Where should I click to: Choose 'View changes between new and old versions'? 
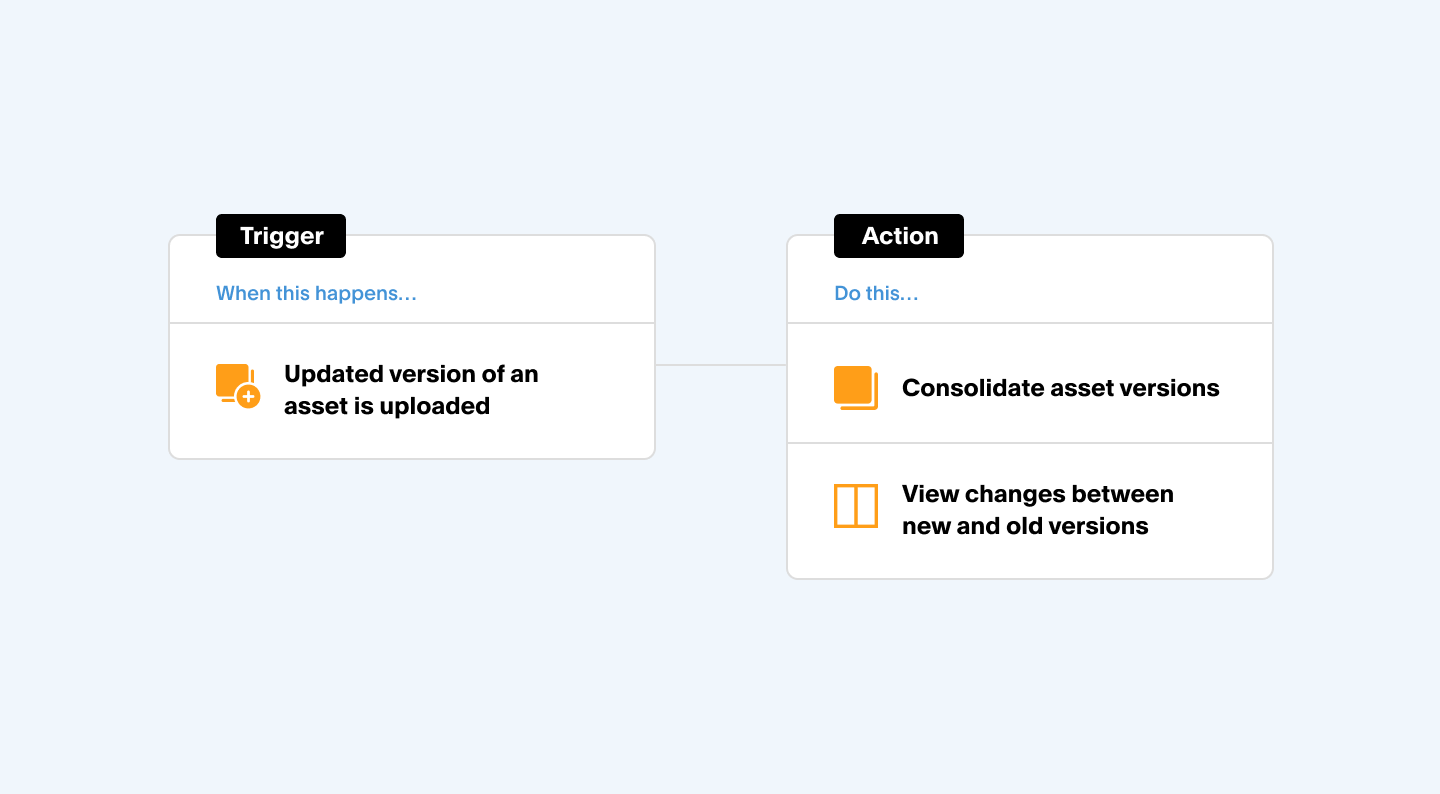pyautogui.click(x=1038, y=510)
